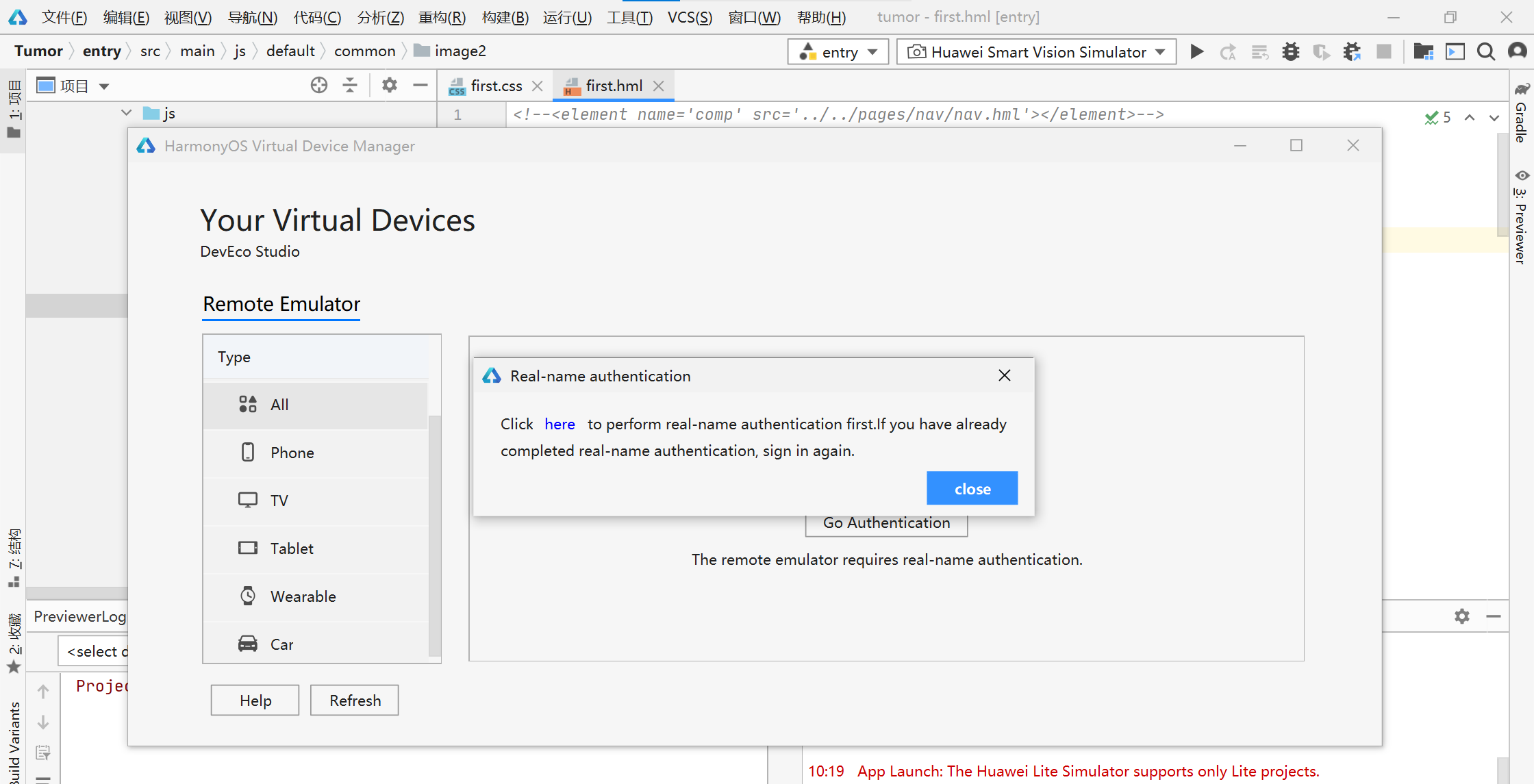Click the 'here' authentication link
1534x784 pixels.
coord(559,424)
